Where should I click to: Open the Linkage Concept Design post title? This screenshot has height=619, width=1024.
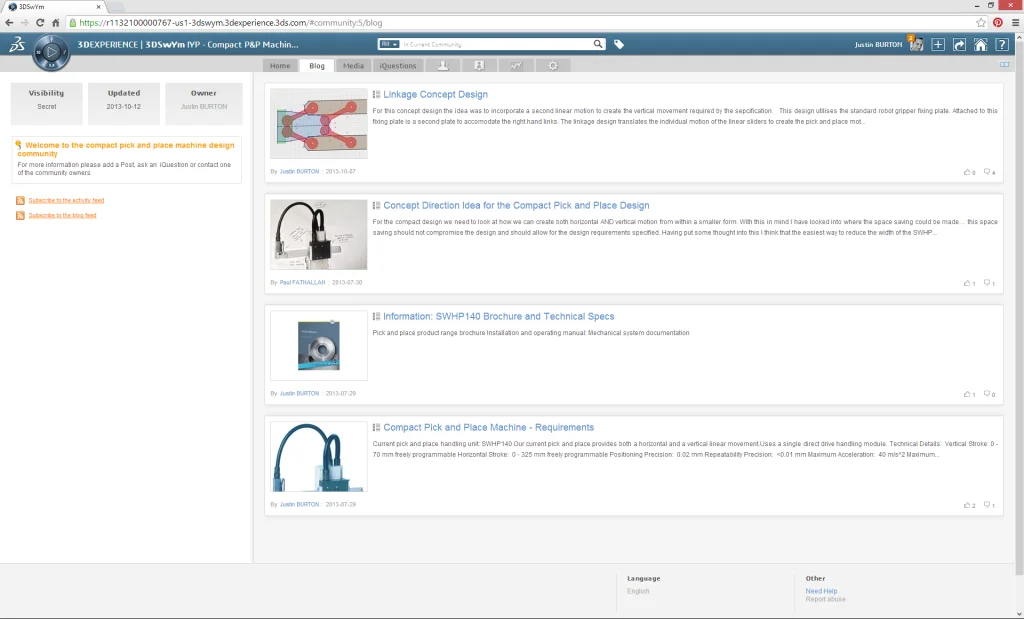pyautogui.click(x=435, y=95)
